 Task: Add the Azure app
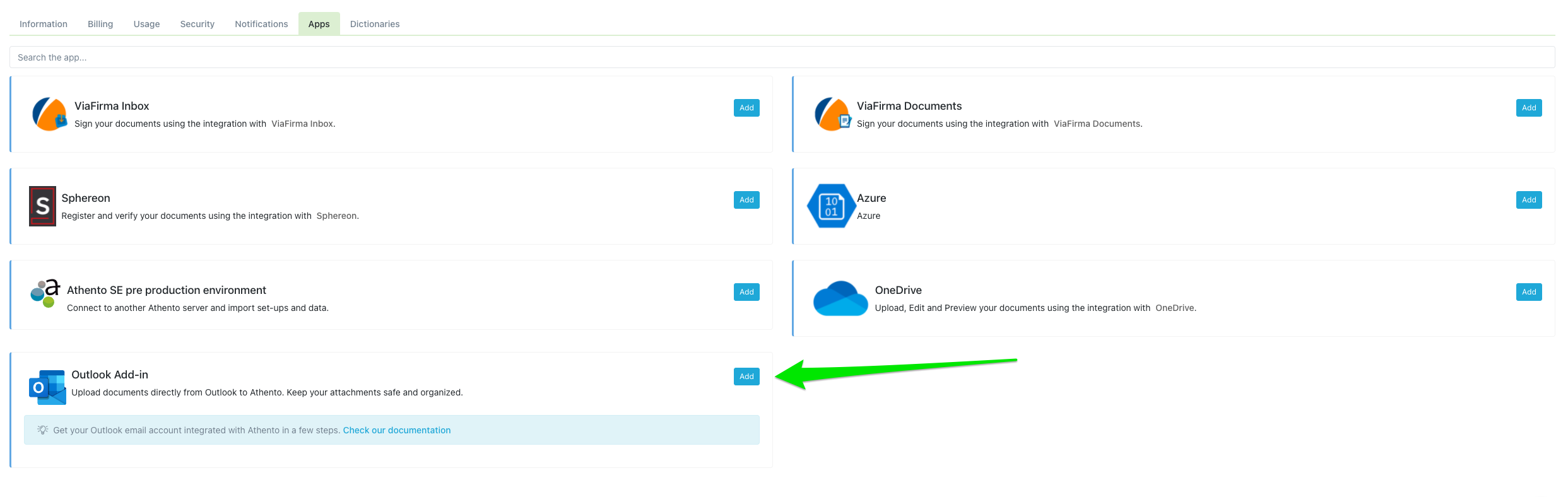1529,200
